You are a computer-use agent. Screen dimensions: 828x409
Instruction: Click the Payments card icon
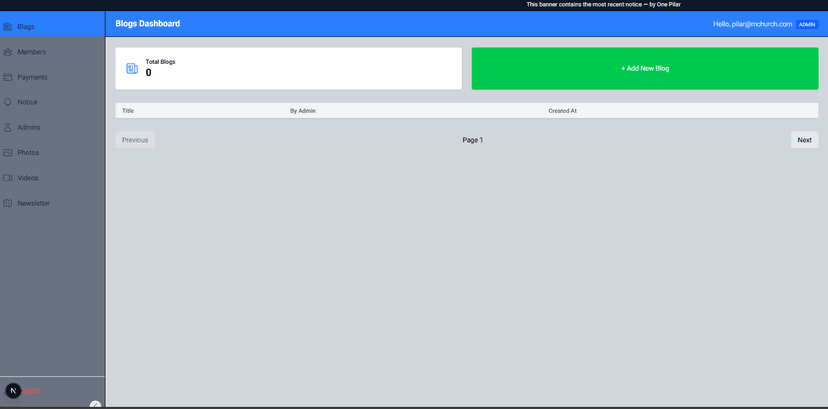(7, 77)
